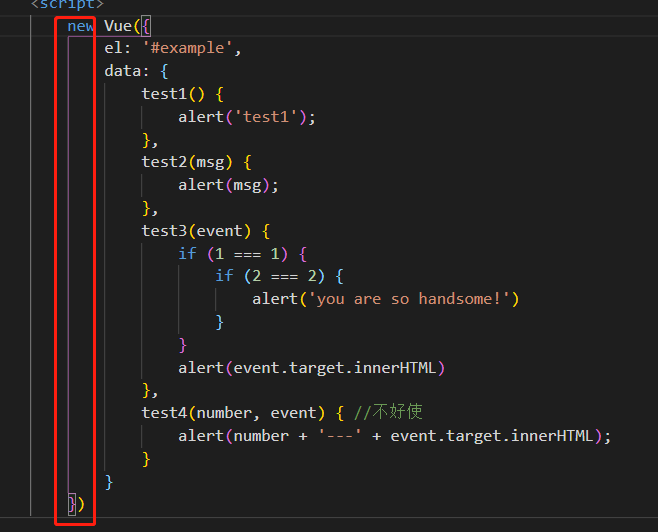
Task: Click the alert('test1') call
Action: pos(247,117)
